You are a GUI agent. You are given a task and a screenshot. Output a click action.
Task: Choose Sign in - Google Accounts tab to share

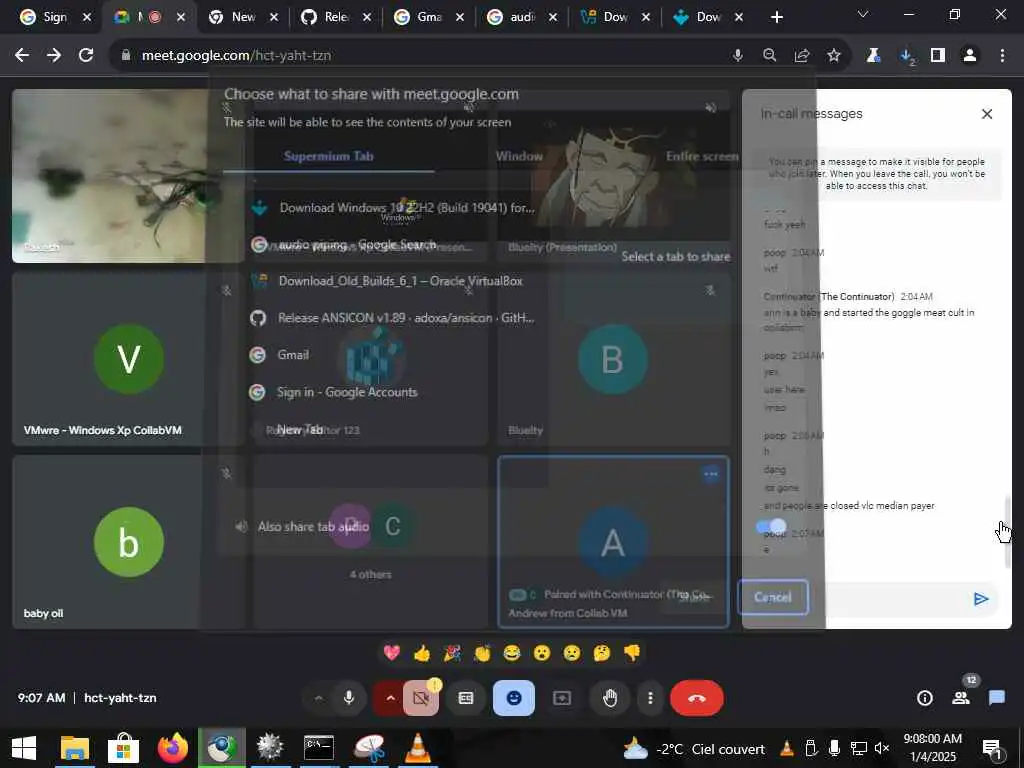[x=334, y=392]
